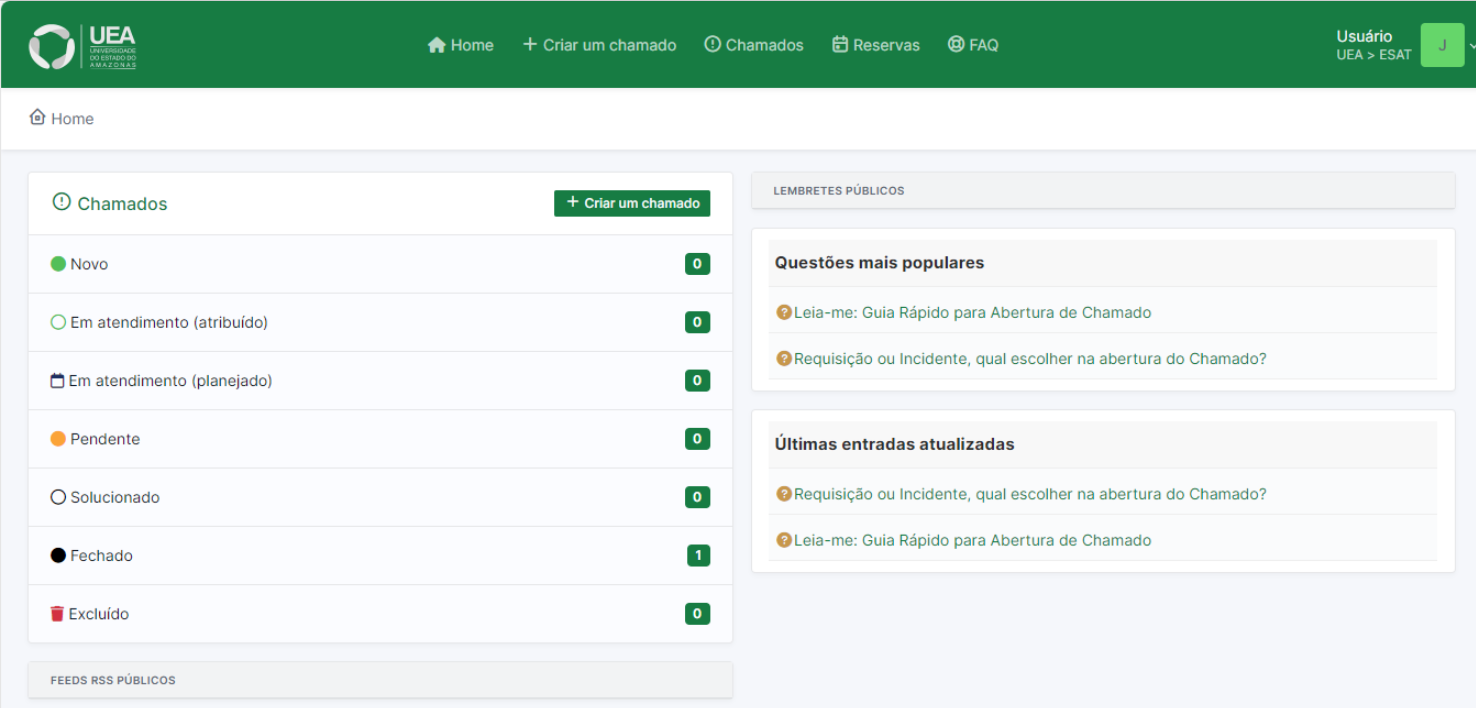This screenshot has width=1476, height=708.
Task: Select Criar um chamado in top navigation
Action: [600, 45]
